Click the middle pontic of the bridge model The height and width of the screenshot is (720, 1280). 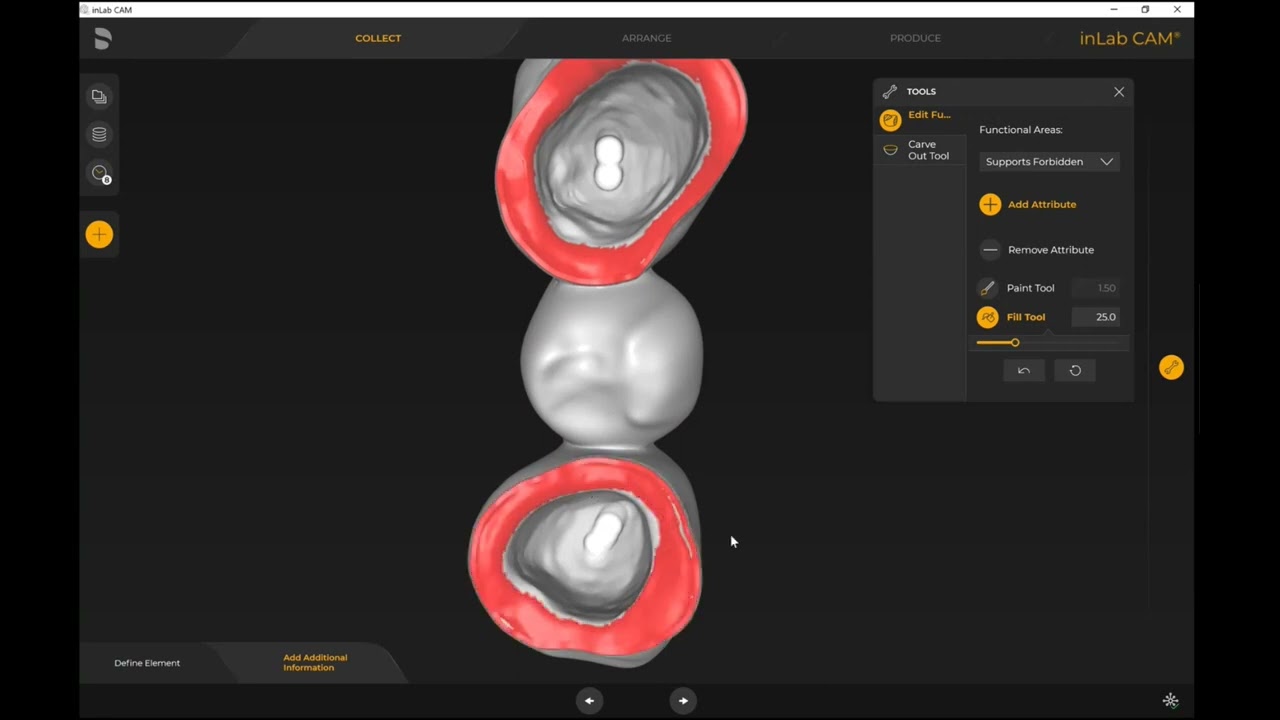pos(612,360)
